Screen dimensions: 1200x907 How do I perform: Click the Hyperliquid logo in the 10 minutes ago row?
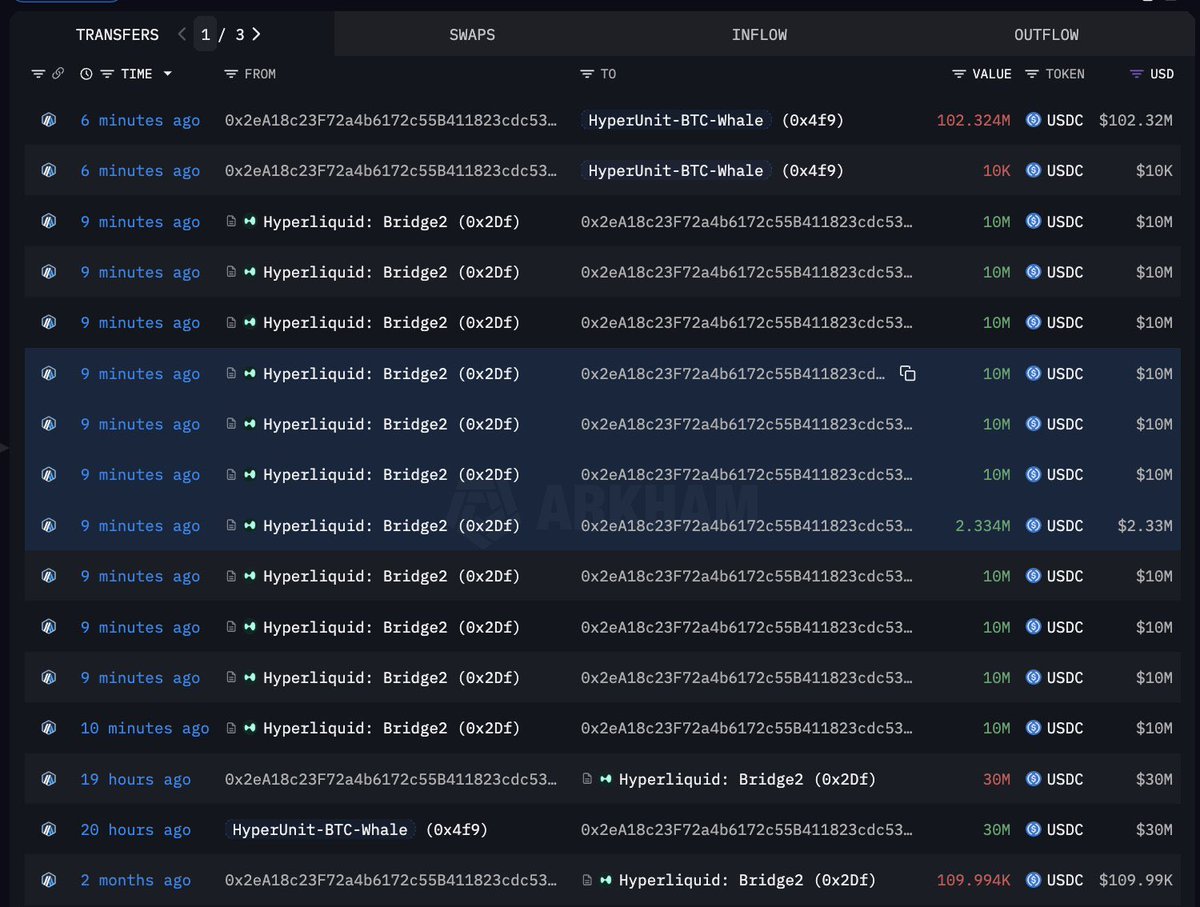click(250, 729)
